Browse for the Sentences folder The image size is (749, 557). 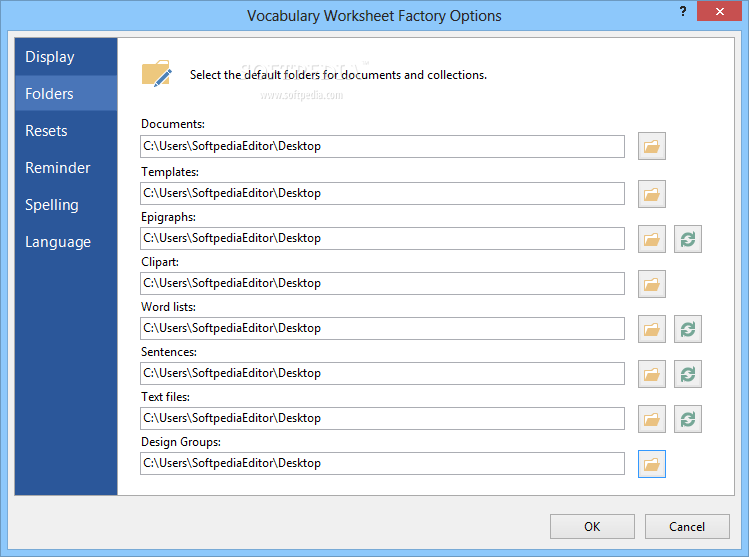(x=652, y=374)
